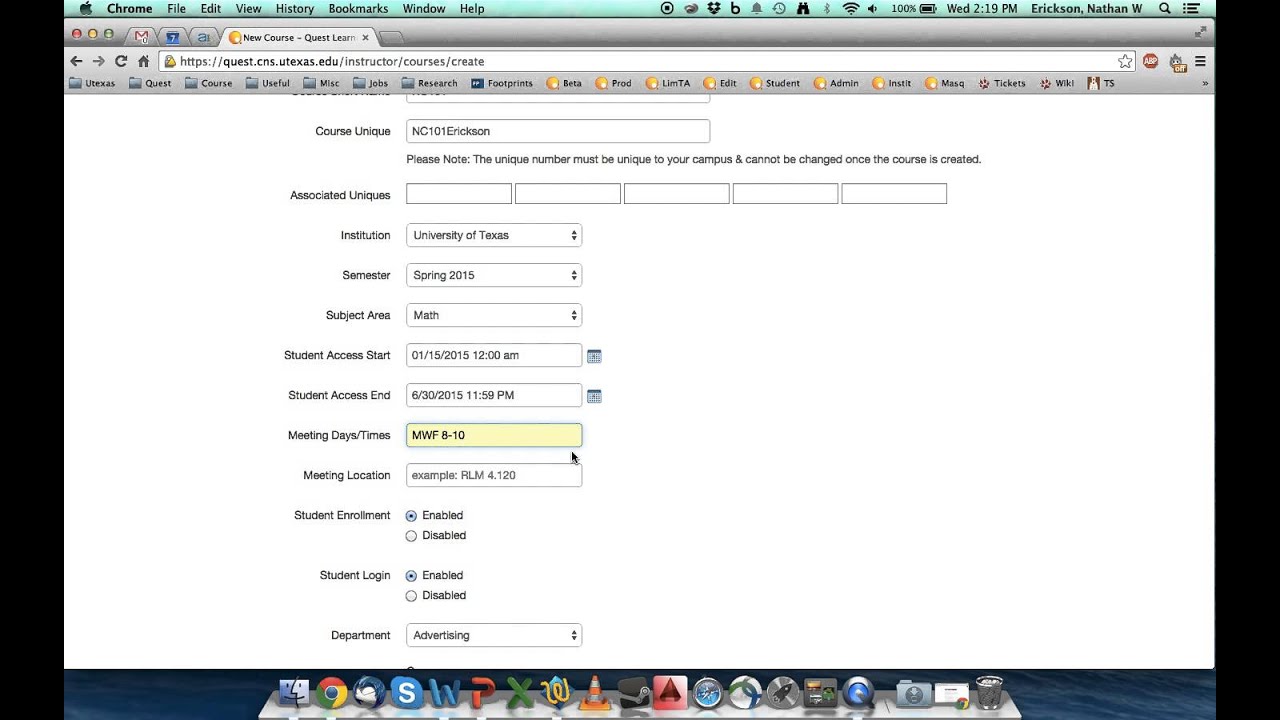Open the Bookmarks menu in menu bar
Screen dimensions: 1280x720
click(358, 8)
